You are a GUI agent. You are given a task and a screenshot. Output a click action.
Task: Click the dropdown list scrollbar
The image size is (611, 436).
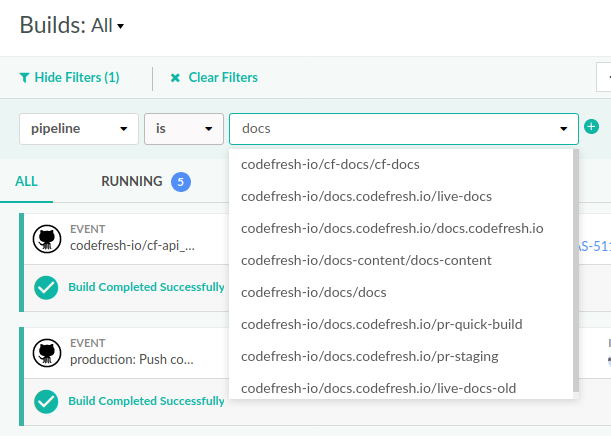[x=574, y=270]
